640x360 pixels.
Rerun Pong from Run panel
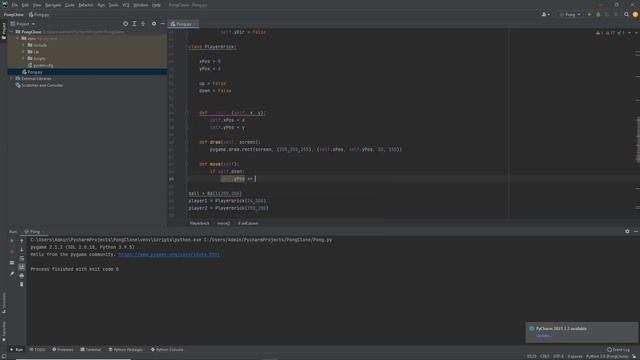[x=12, y=241]
